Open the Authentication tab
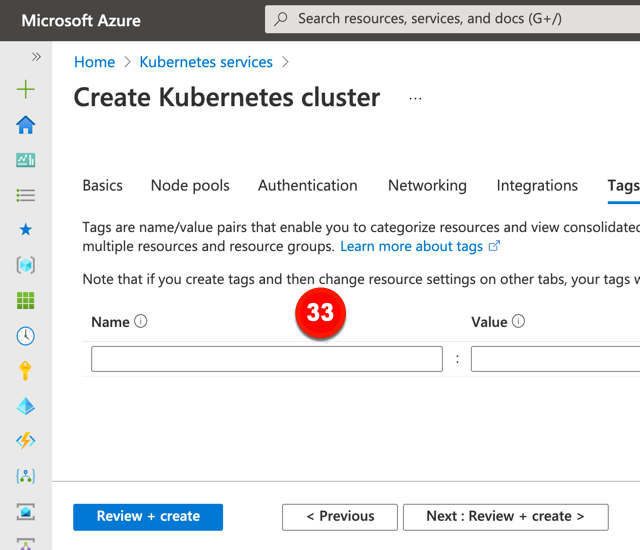The image size is (640, 550). tap(307, 185)
